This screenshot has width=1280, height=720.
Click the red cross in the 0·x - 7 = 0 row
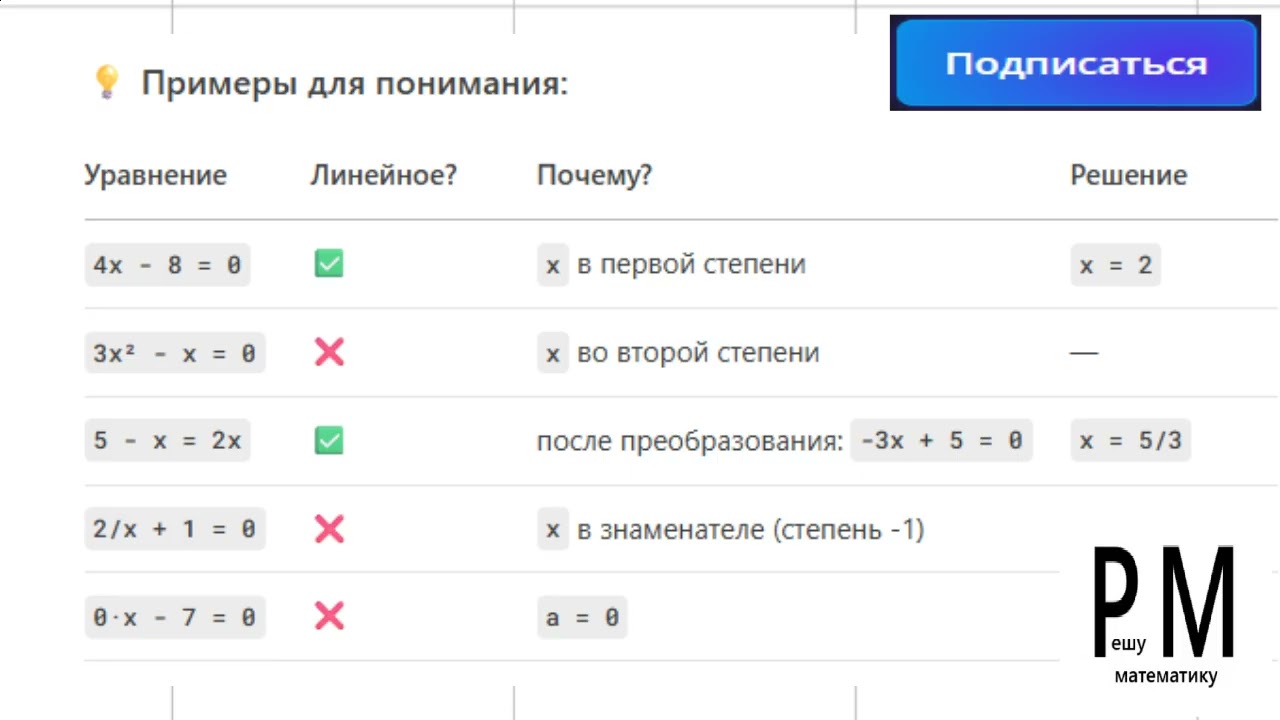tap(329, 616)
